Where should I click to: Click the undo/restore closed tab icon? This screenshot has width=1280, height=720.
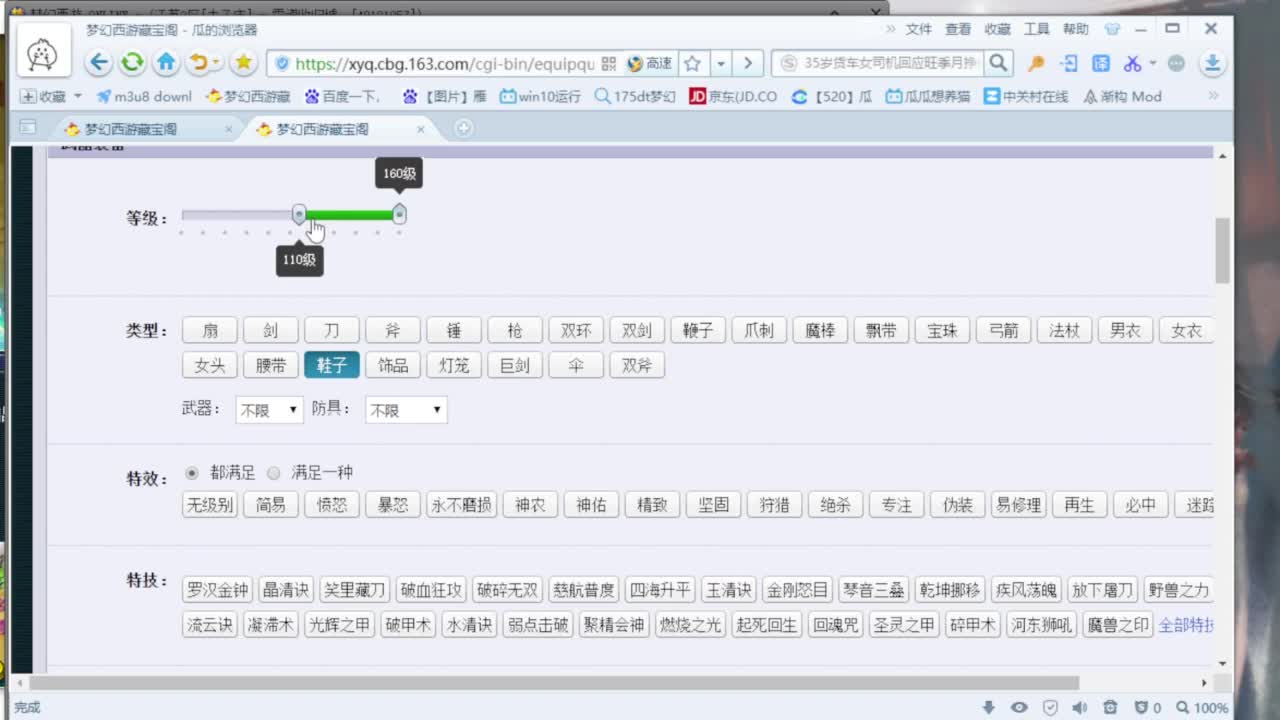pyautogui.click(x=199, y=63)
